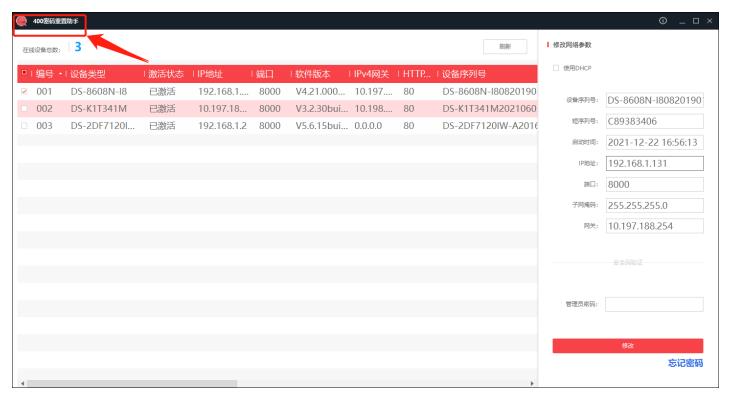Focus the gateway field 10.197.188.254

click(654, 226)
